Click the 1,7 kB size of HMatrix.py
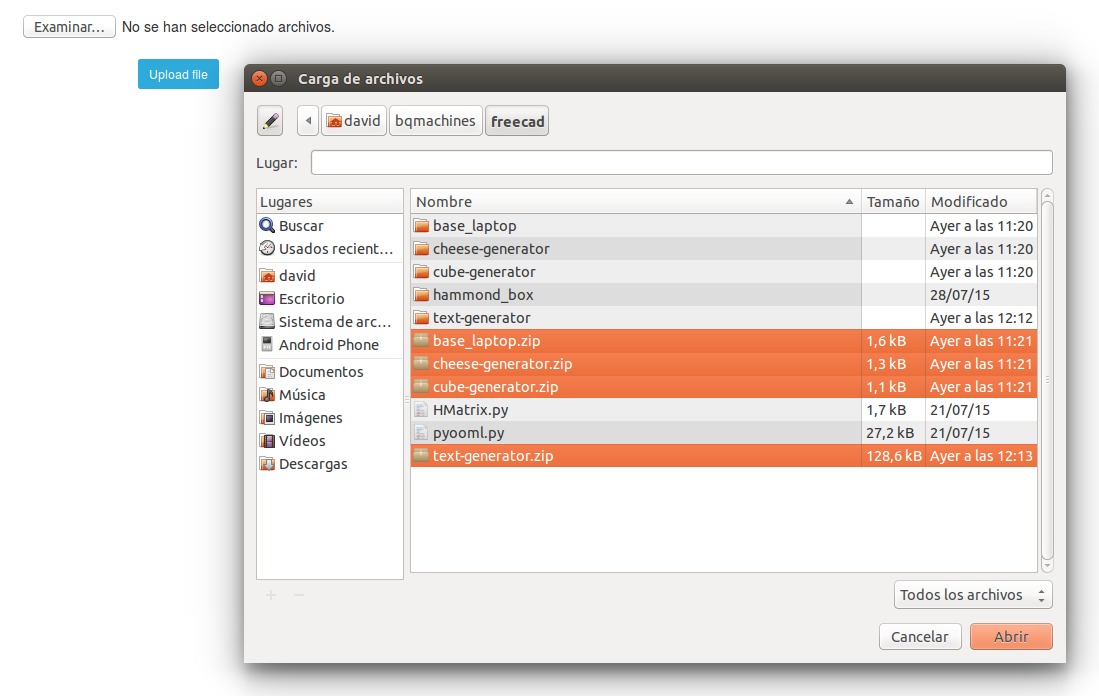The image size is (1099, 696). 886,409
